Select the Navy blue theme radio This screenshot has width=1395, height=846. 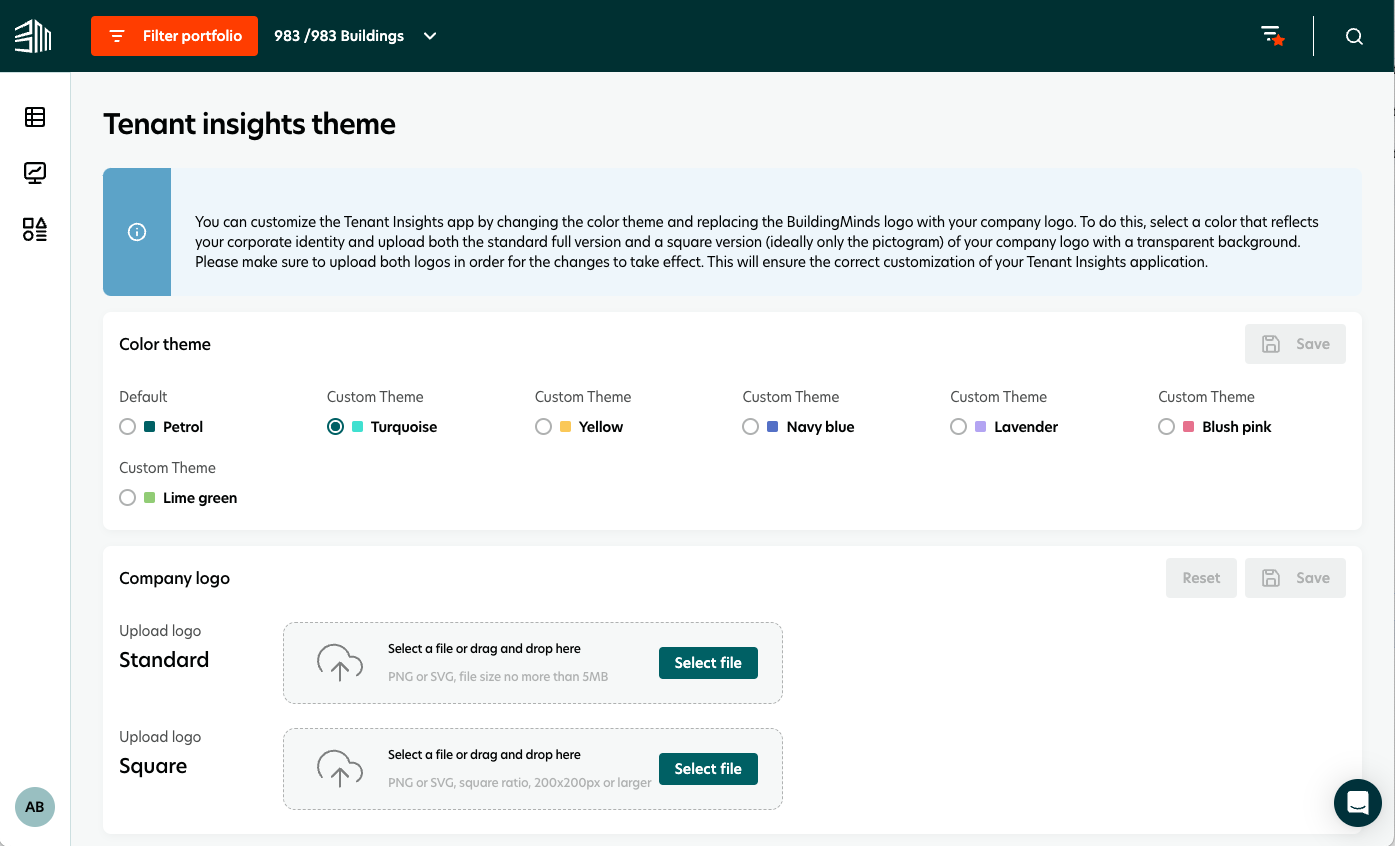click(751, 427)
